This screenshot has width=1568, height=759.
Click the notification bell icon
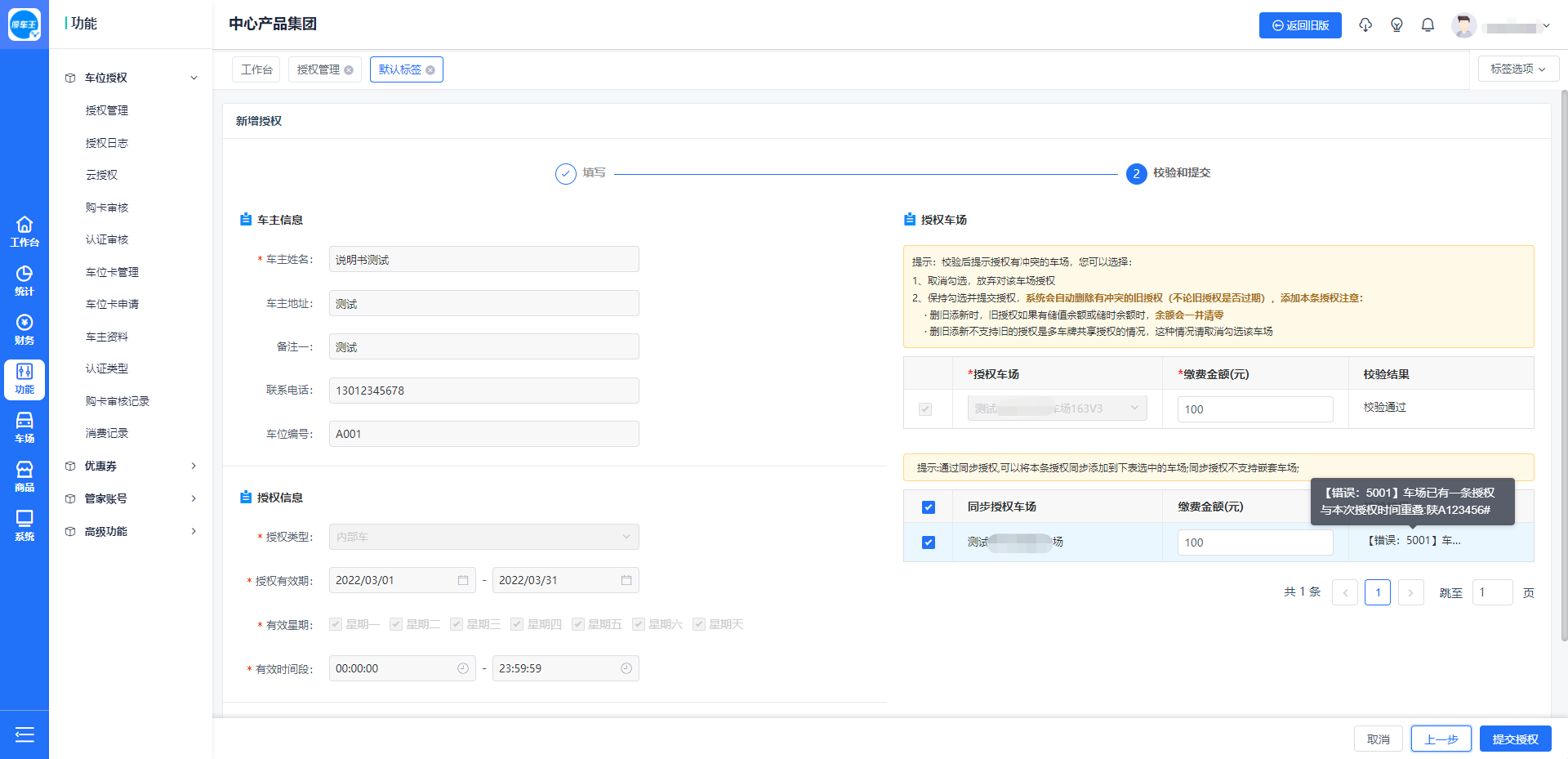tap(1428, 25)
